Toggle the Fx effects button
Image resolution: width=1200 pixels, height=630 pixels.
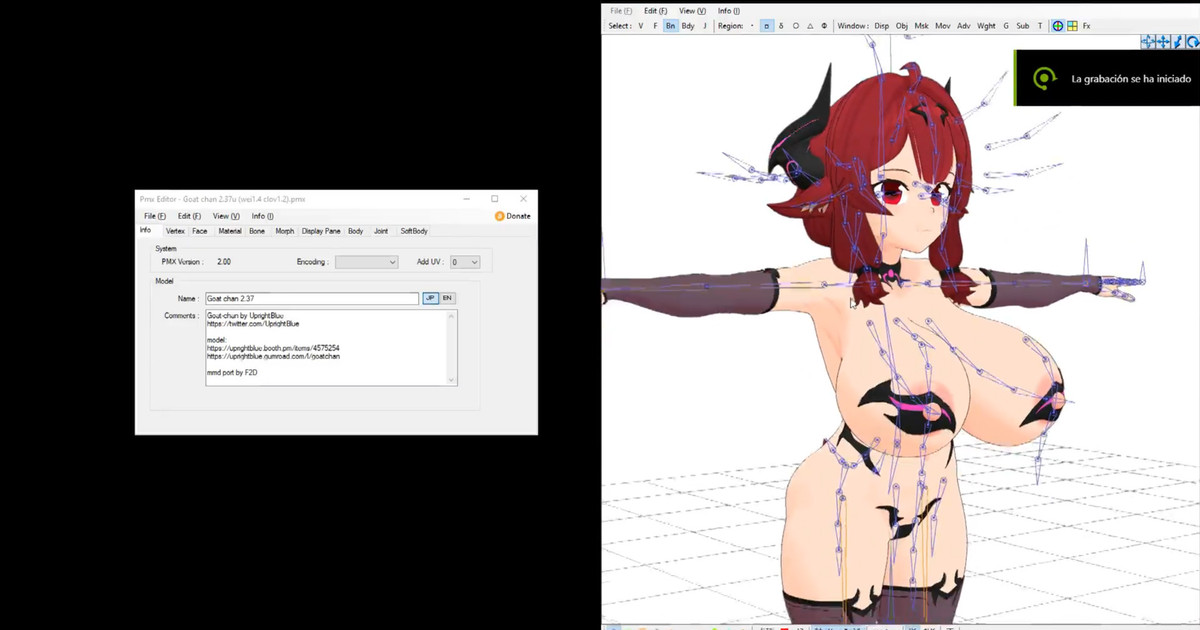click(x=1087, y=26)
